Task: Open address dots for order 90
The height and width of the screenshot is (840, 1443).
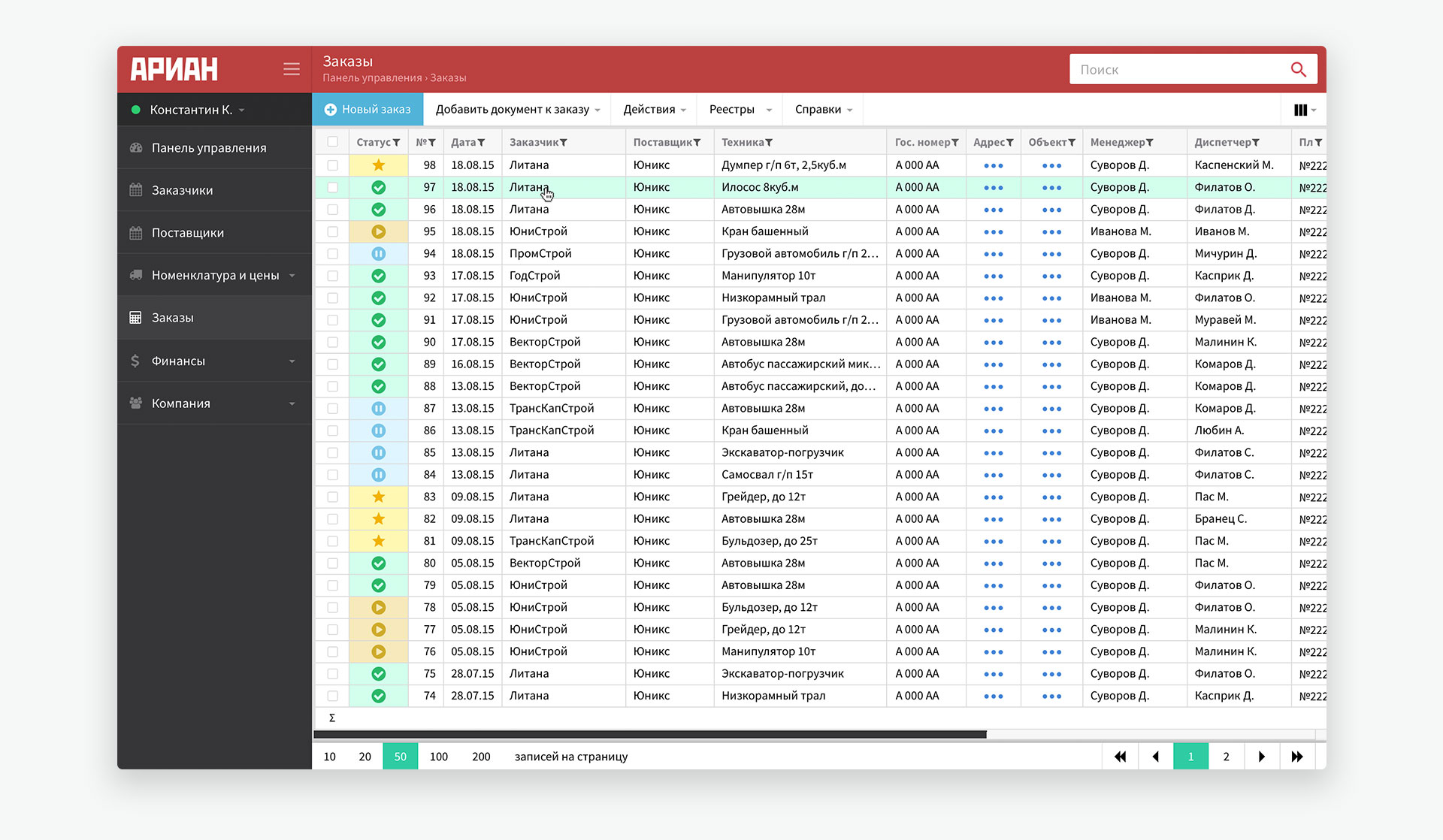Action: point(994,343)
